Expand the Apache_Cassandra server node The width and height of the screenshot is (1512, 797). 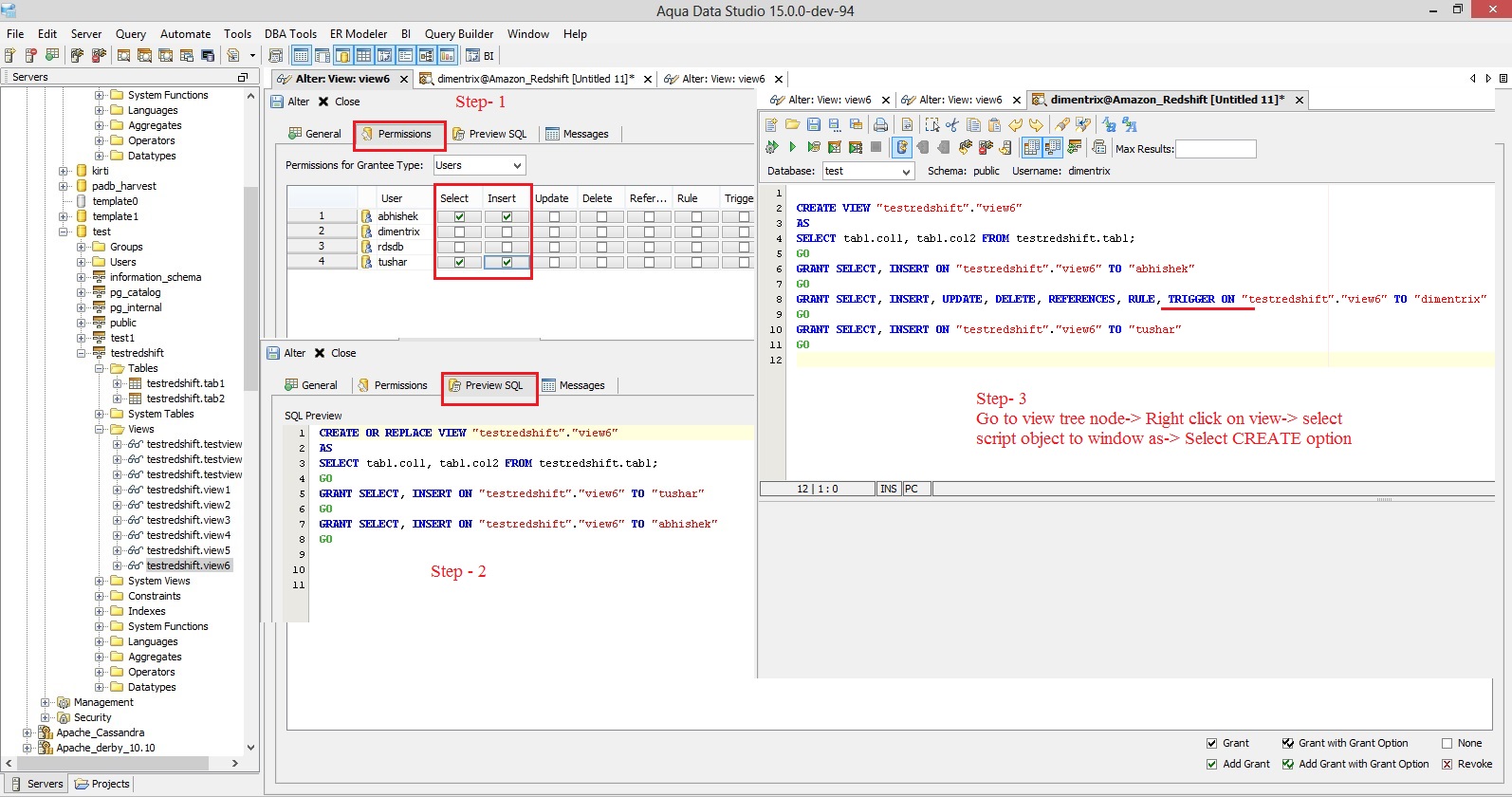tap(28, 732)
